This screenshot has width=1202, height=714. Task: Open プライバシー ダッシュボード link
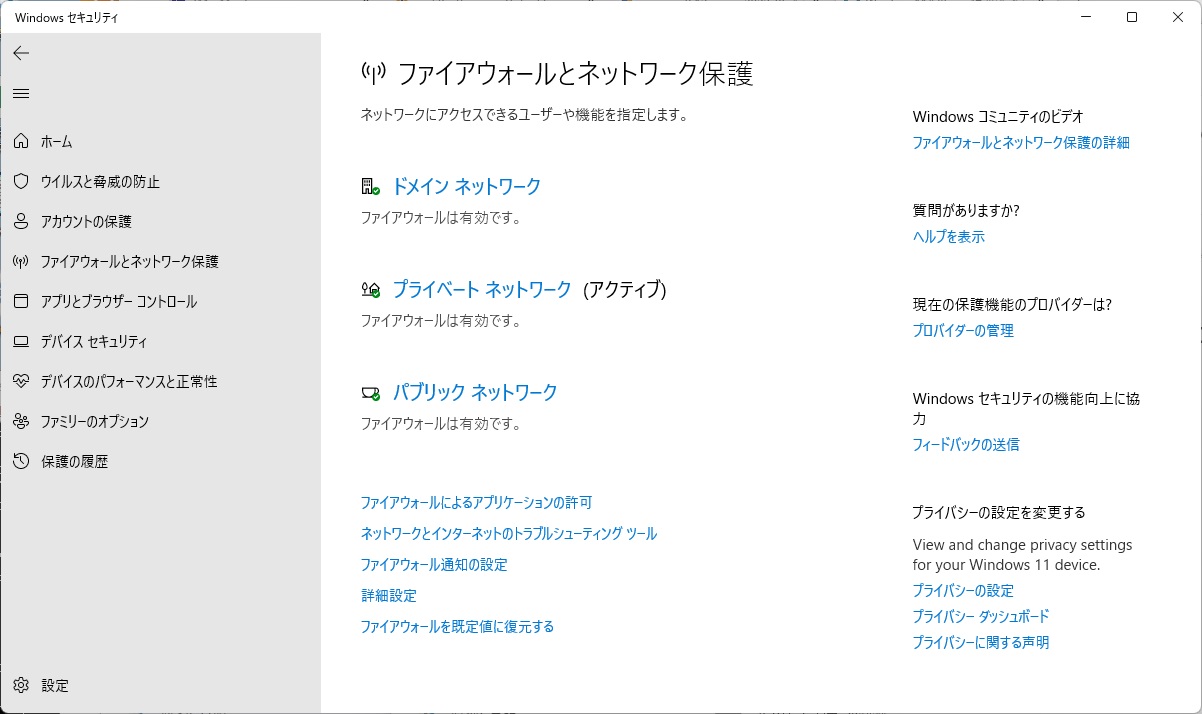979,616
